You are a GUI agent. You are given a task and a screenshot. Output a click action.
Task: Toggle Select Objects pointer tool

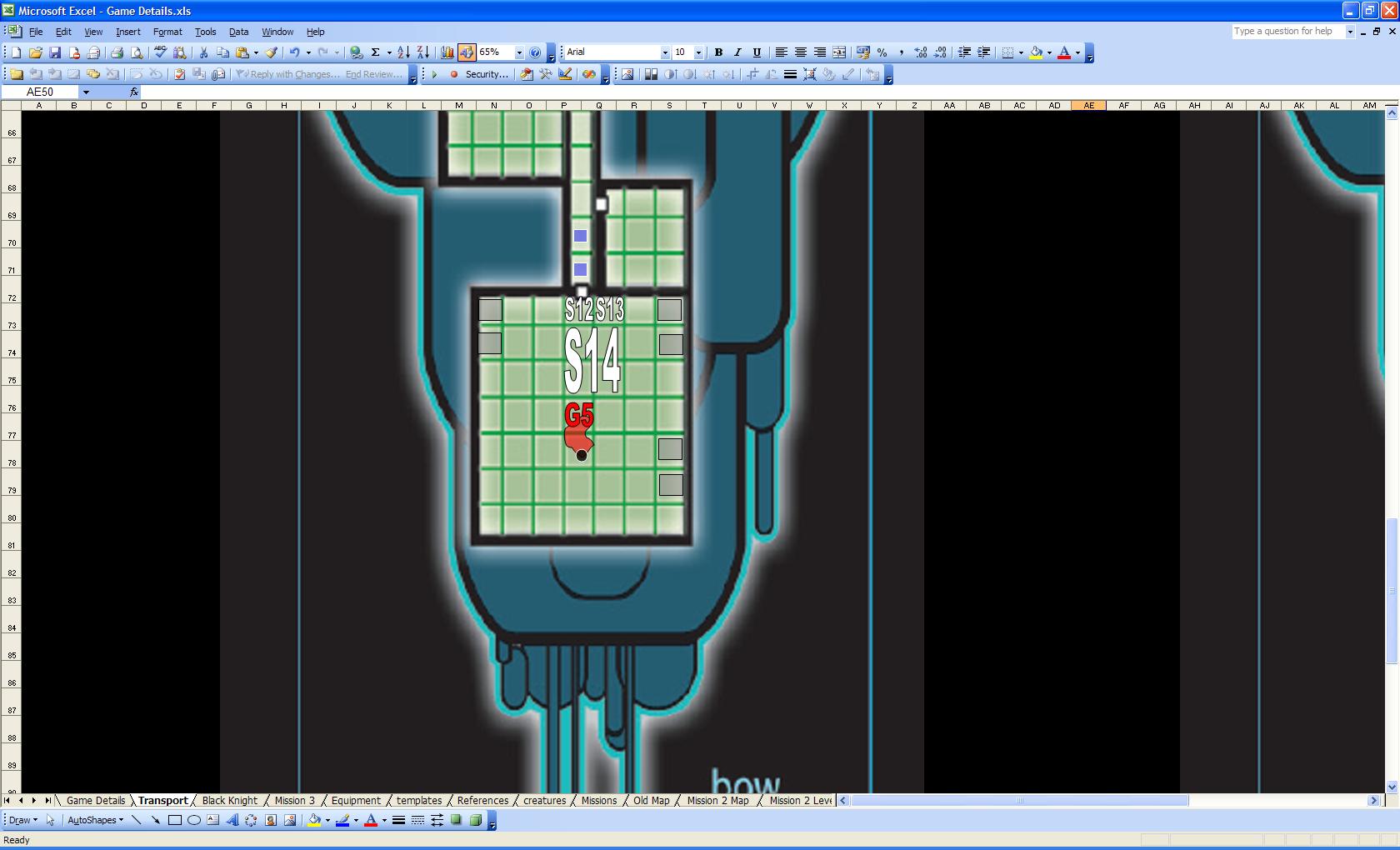tap(50, 820)
